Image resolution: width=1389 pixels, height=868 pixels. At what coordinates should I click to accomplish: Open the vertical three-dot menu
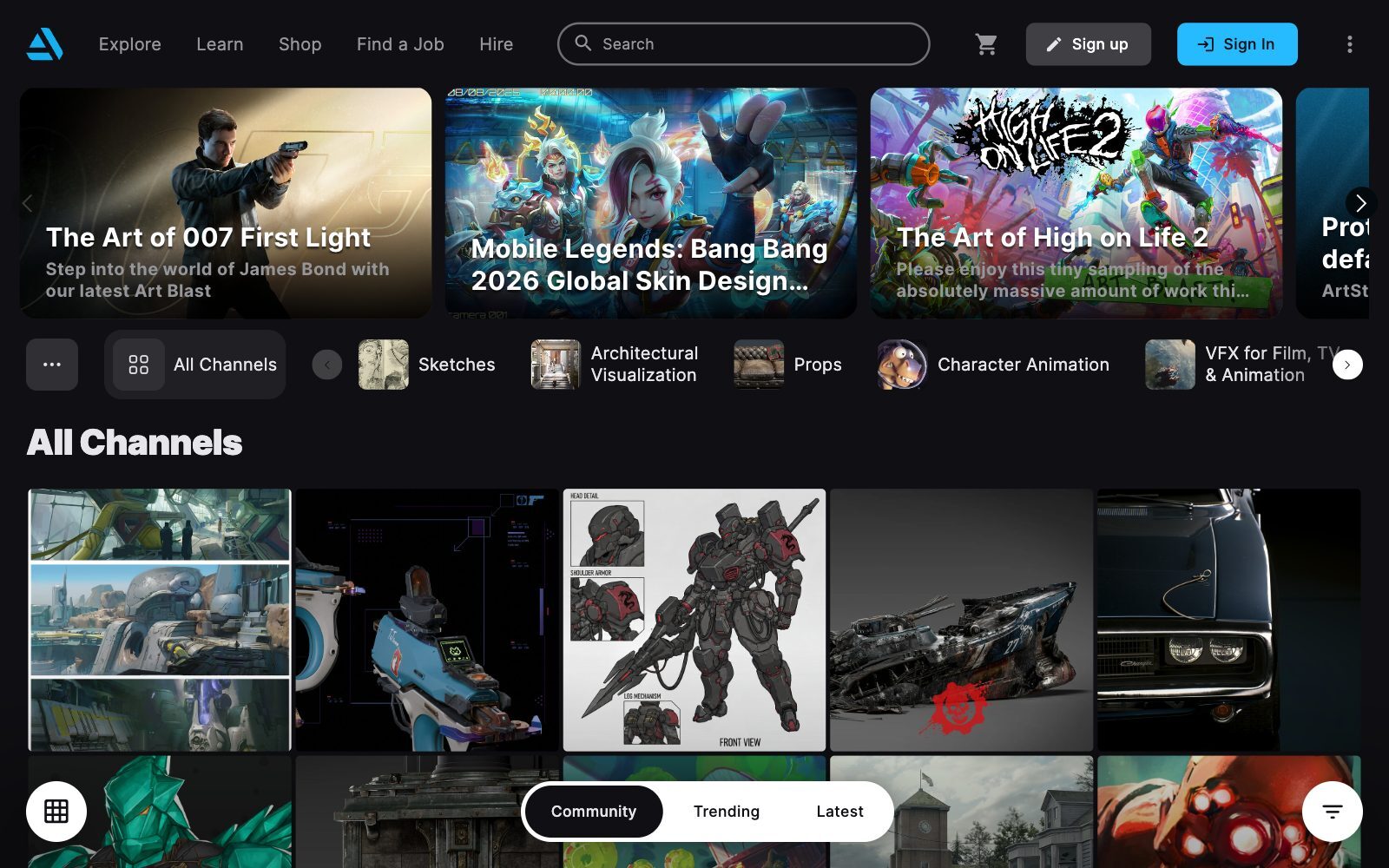click(1349, 44)
